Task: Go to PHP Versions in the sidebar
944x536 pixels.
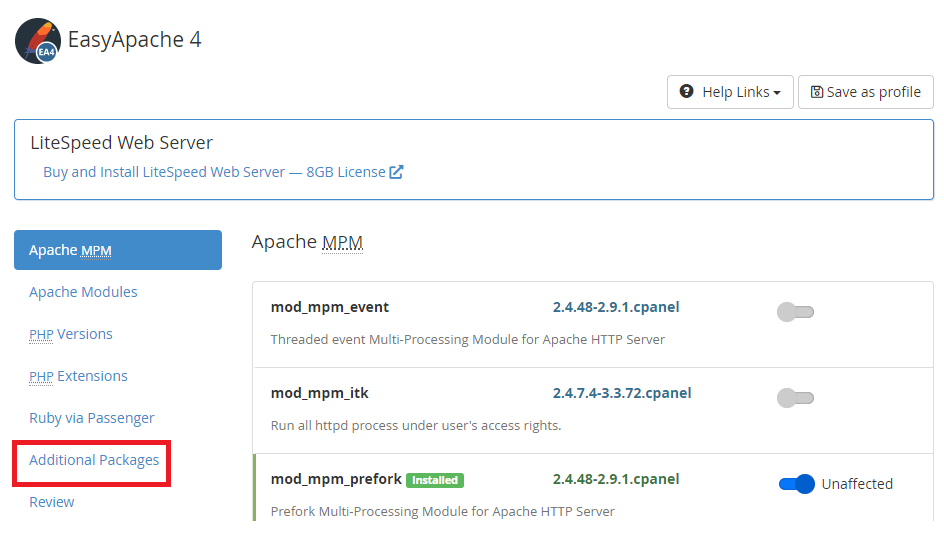Action: click(x=70, y=334)
